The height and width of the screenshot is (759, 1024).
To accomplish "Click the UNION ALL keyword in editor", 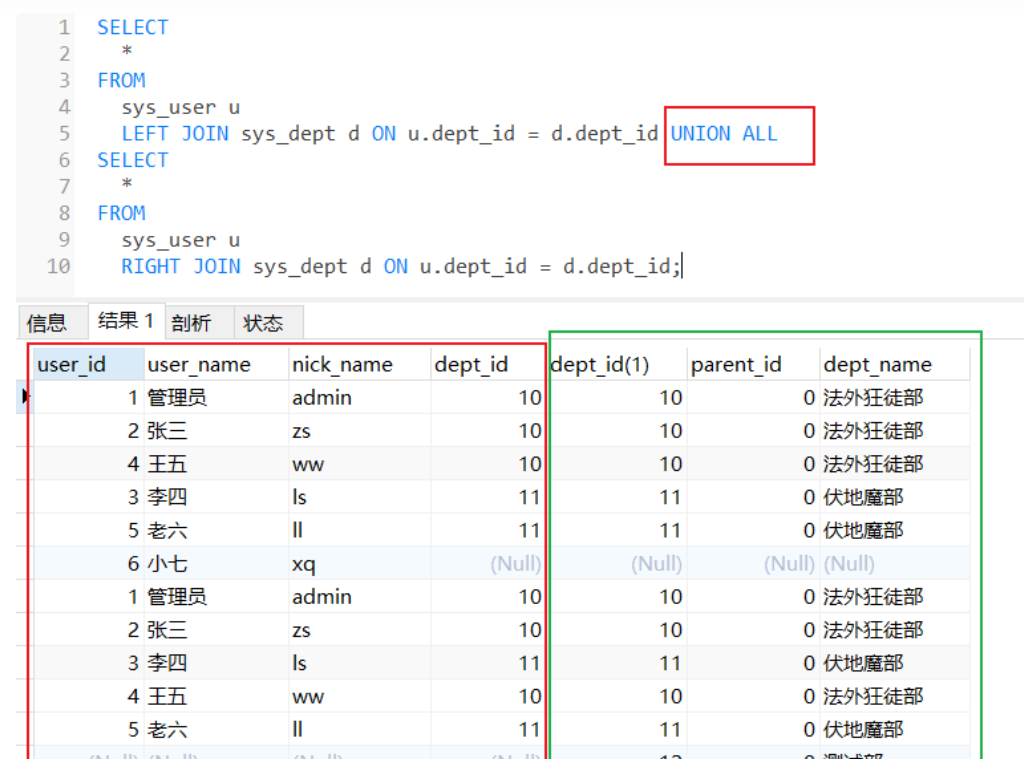I will click(x=724, y=134).
